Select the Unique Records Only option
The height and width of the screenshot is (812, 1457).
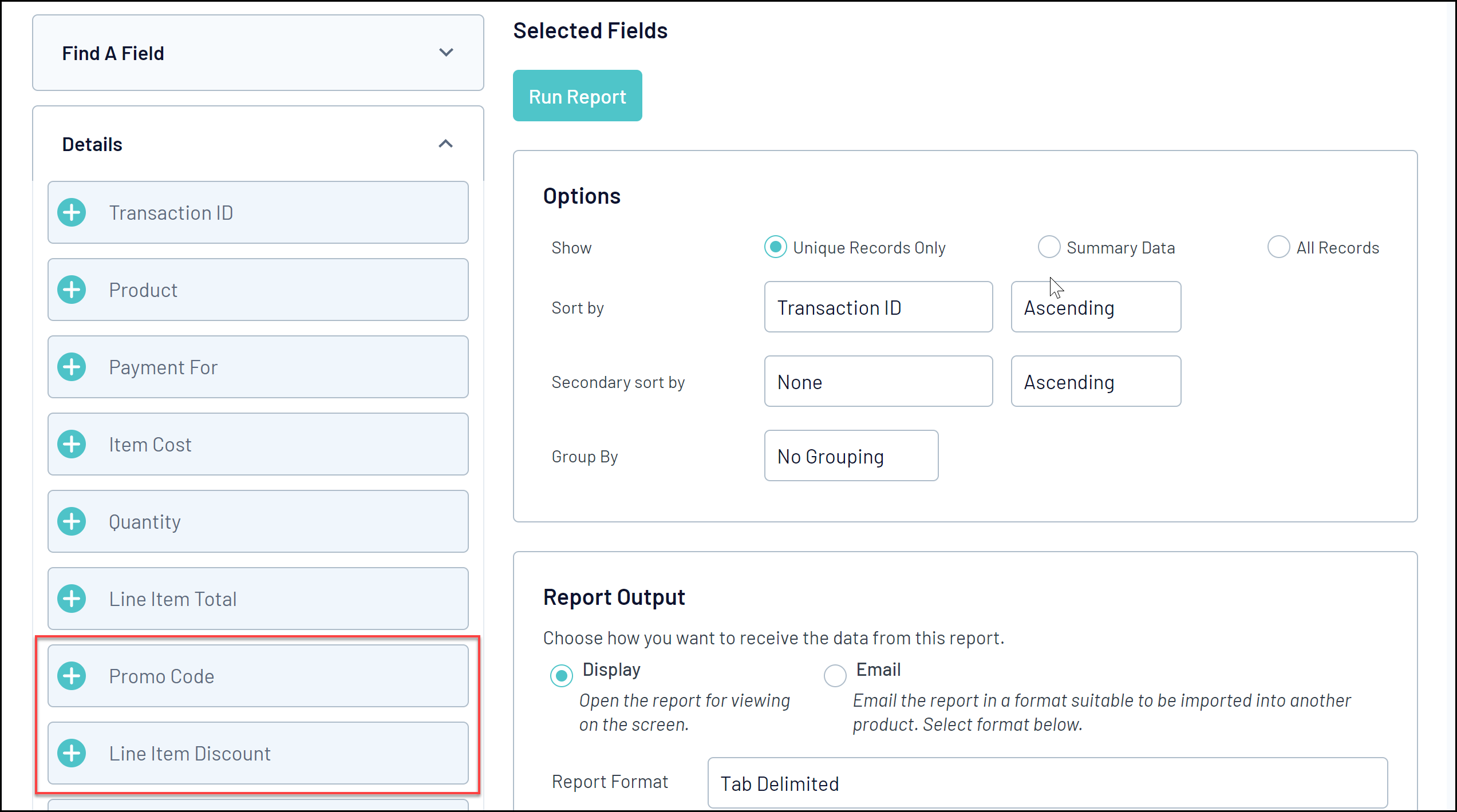pos(776,247)
